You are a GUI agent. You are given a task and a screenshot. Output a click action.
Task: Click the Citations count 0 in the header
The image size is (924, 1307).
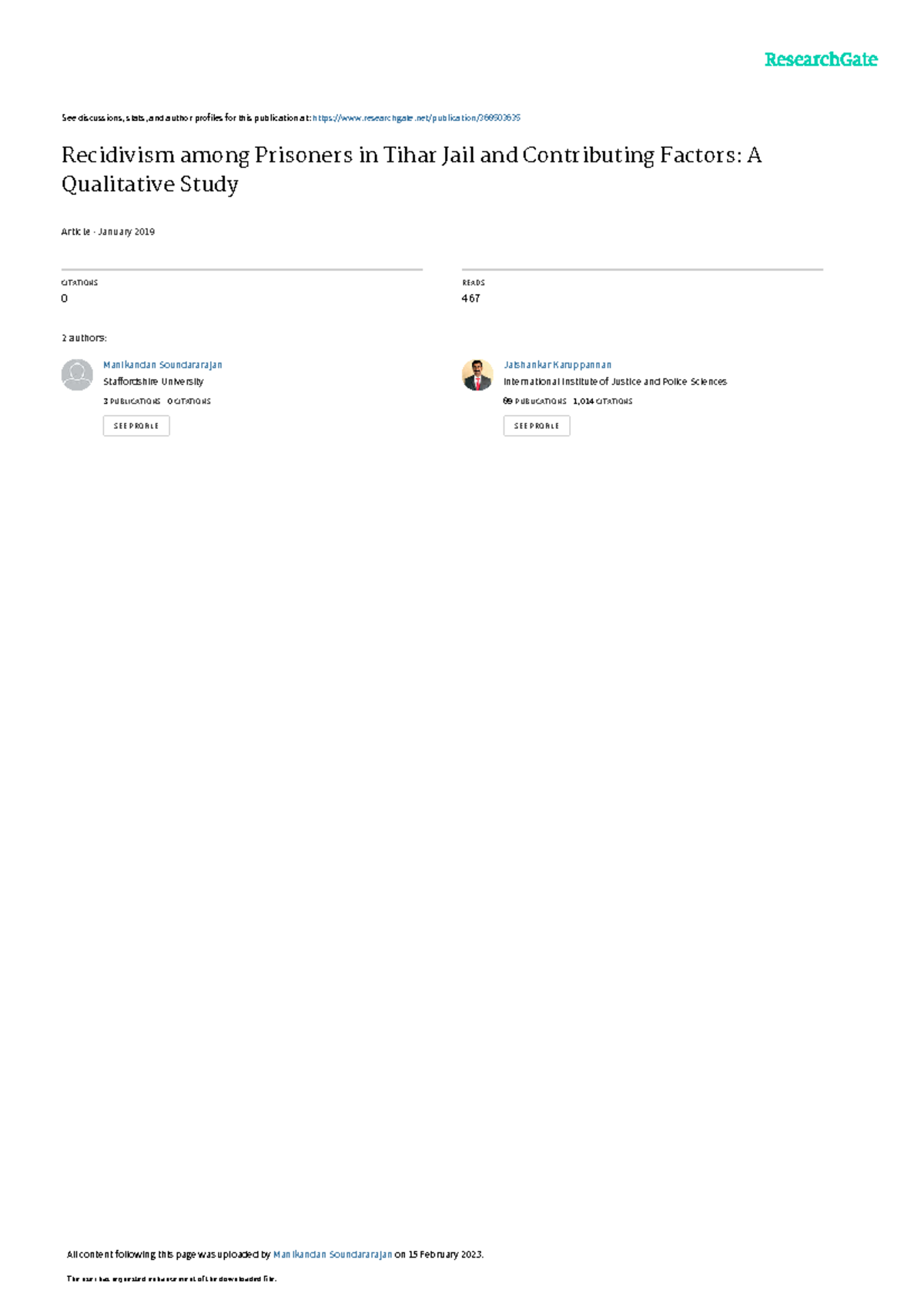64,298
